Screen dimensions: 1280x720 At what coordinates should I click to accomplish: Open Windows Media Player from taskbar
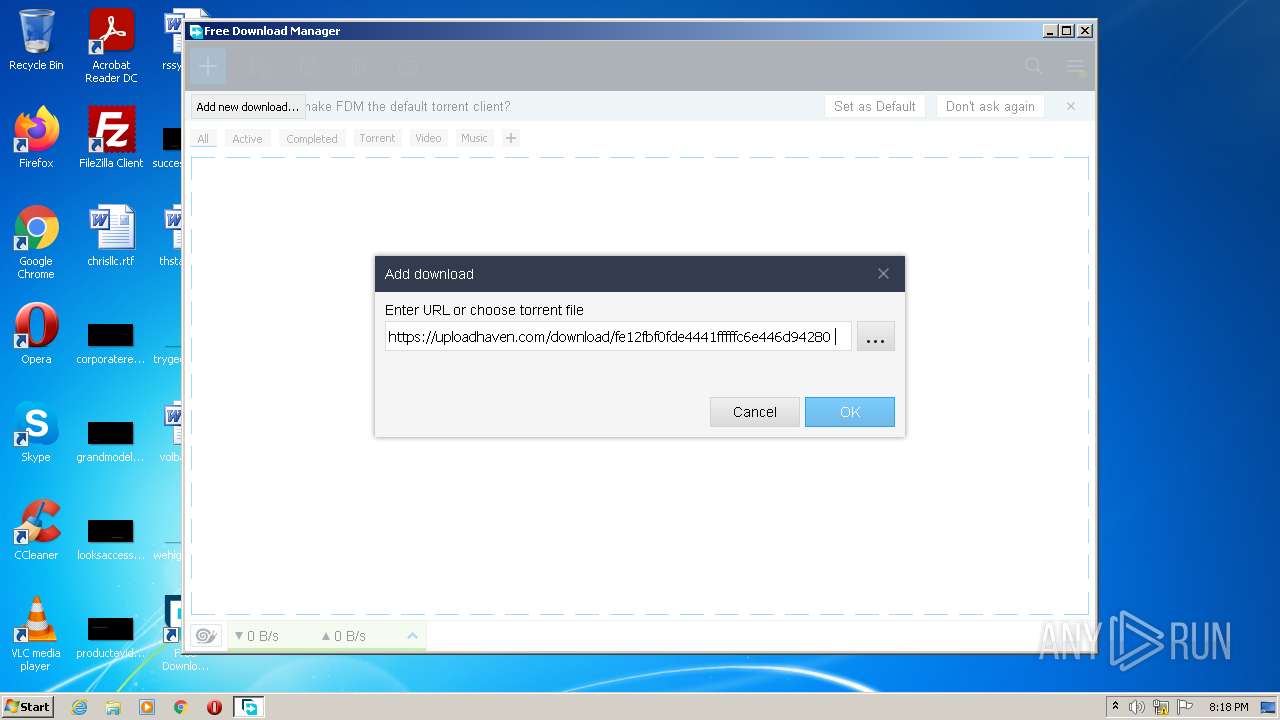[x=147, y=707]
